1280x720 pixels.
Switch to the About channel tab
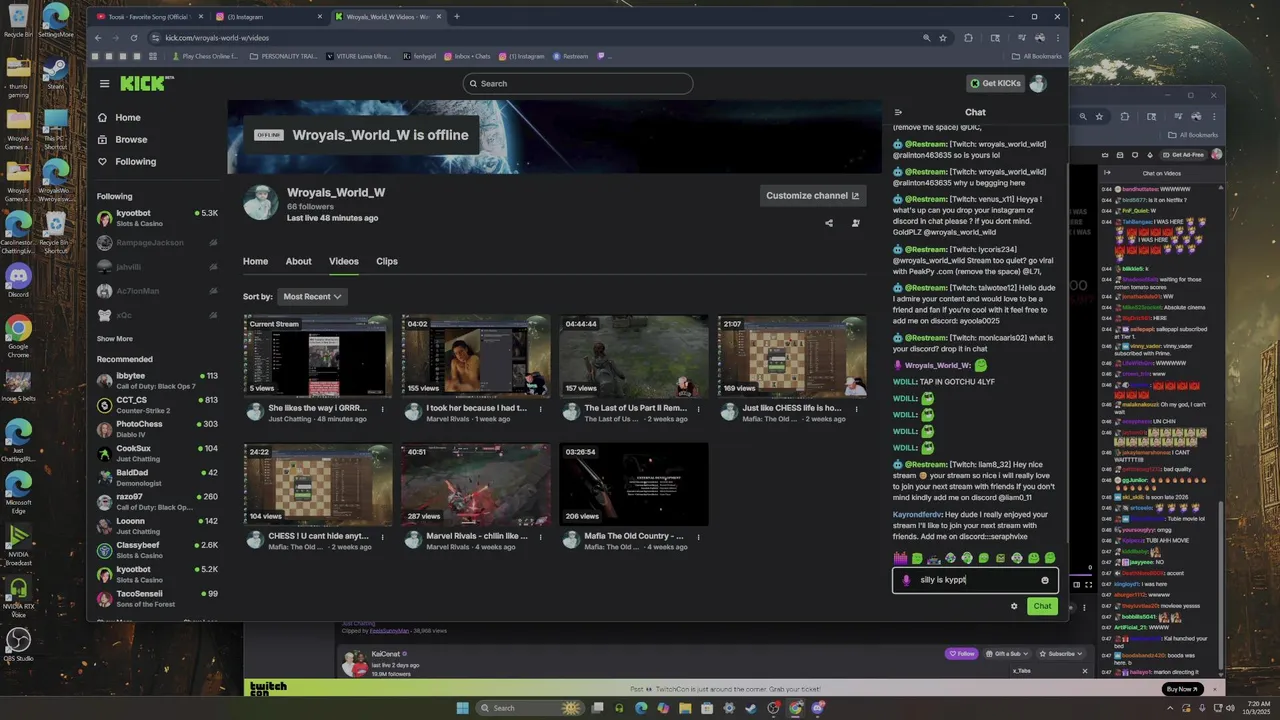298,262
